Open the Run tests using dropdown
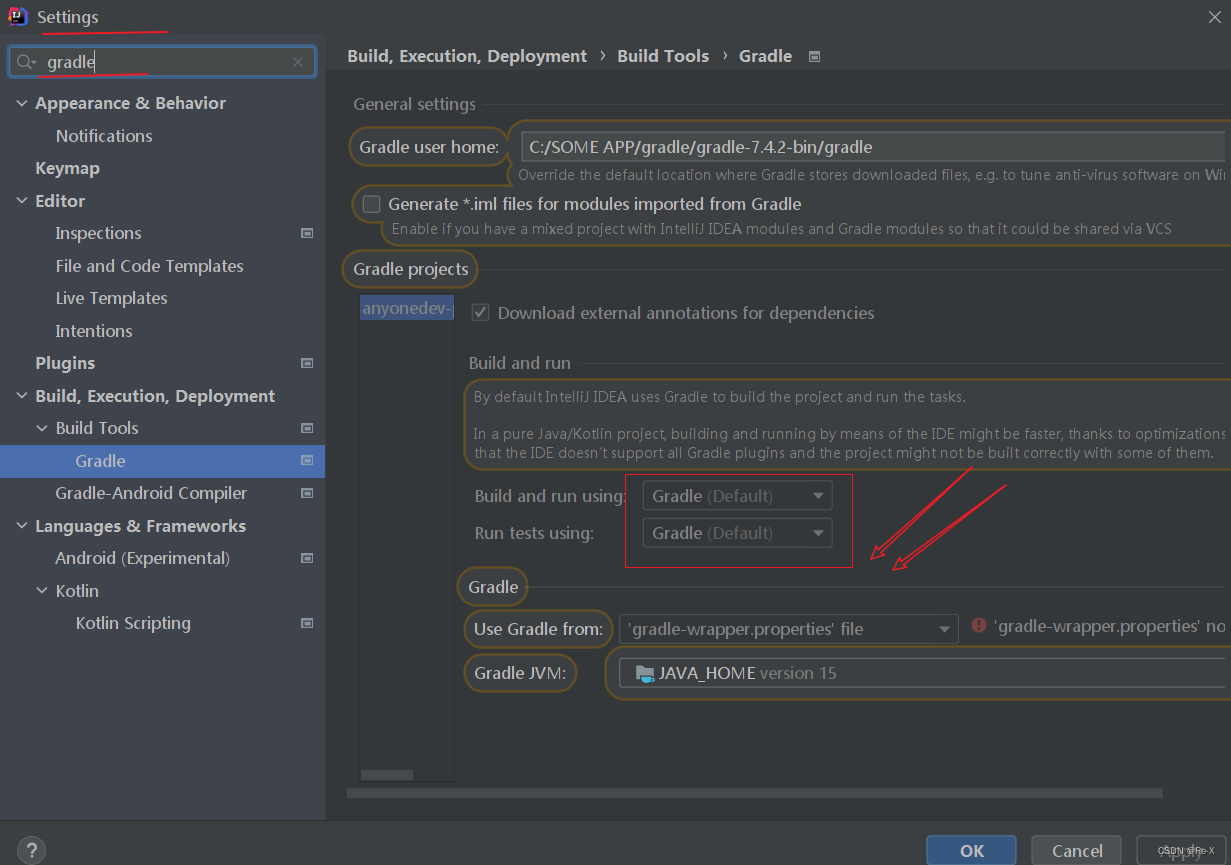The height and width of the screenshot is (865, 1231). [x=738, y=533]
